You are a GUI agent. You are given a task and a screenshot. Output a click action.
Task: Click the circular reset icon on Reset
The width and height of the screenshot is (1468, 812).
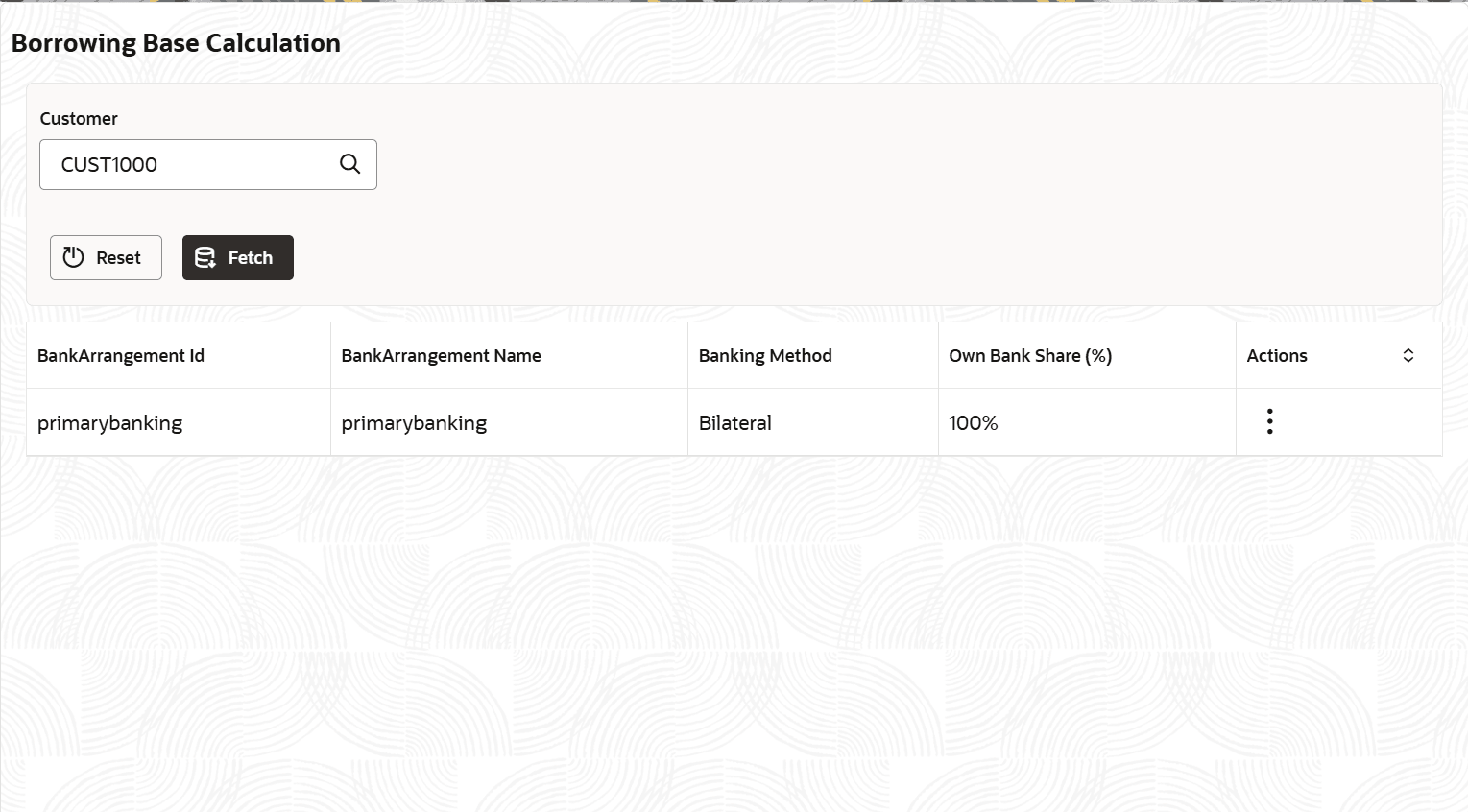[73, 257]
